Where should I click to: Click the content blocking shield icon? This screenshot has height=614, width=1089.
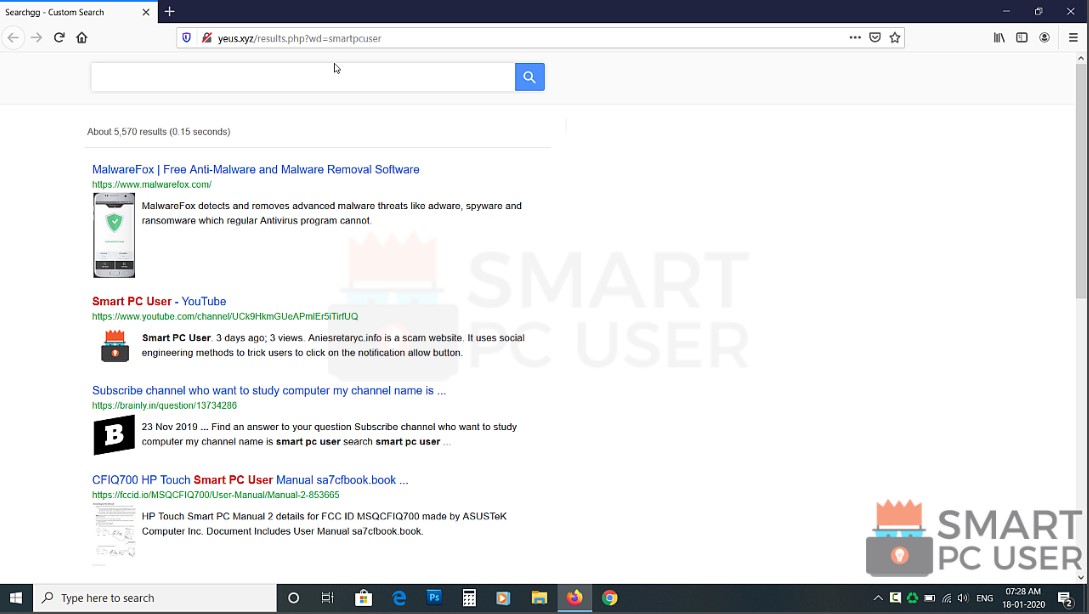click(188, 38)
